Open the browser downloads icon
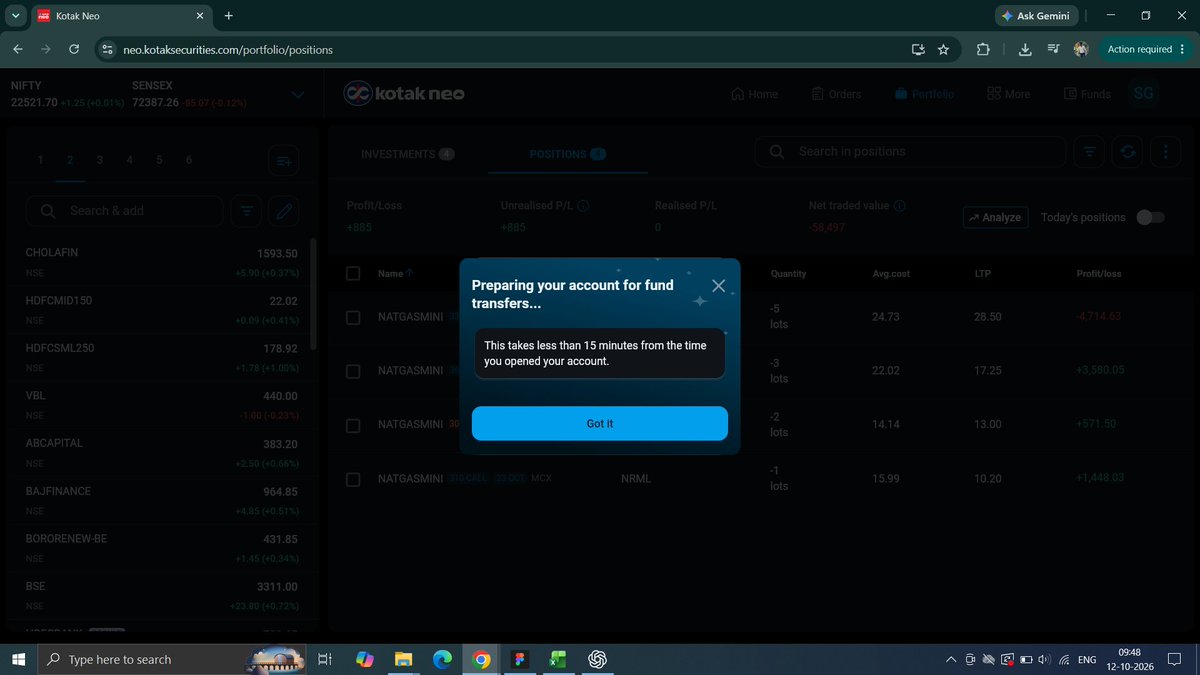 [x=1026, y=49]
